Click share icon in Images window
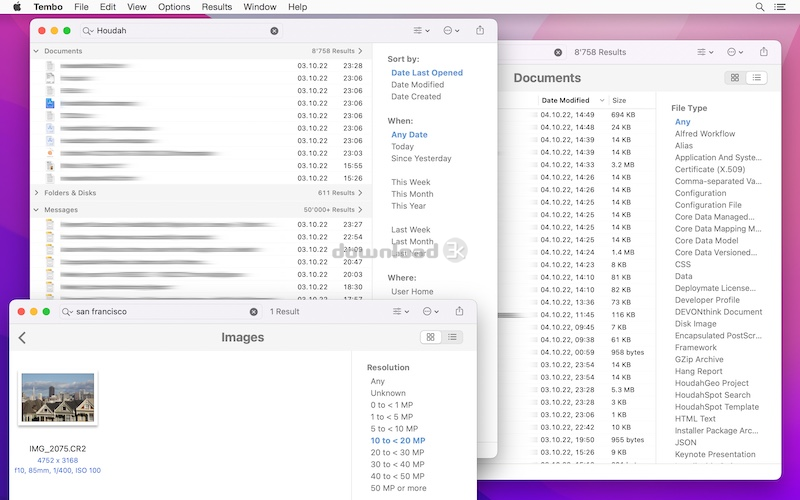800x500 pixels. 459,311
